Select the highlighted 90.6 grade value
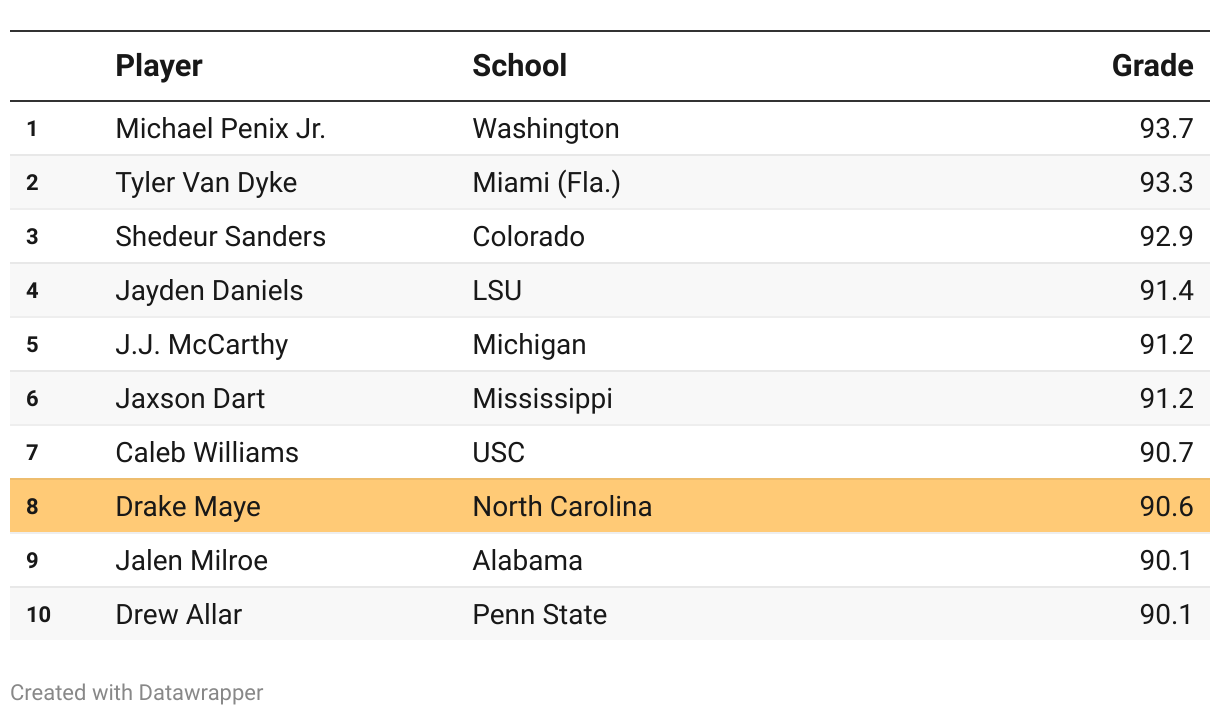Screen dimensions: 1220x716 coord(1166,507)
